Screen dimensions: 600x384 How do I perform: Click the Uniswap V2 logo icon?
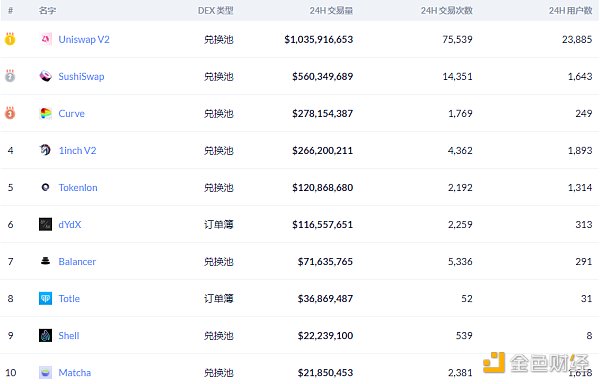(x=46, y=39)
